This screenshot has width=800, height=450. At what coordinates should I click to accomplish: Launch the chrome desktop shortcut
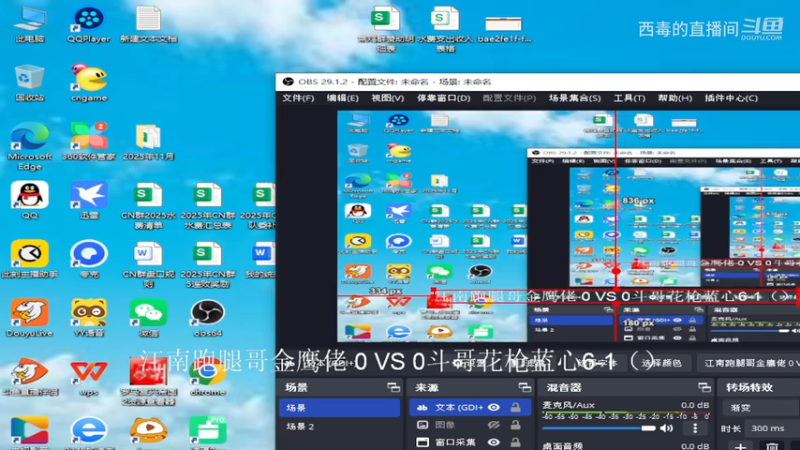click(207, 378)
